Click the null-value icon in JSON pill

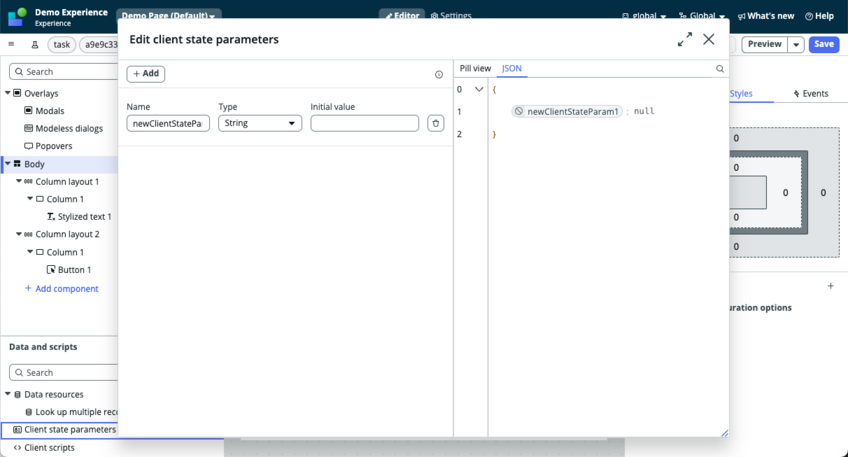point(519,111)
